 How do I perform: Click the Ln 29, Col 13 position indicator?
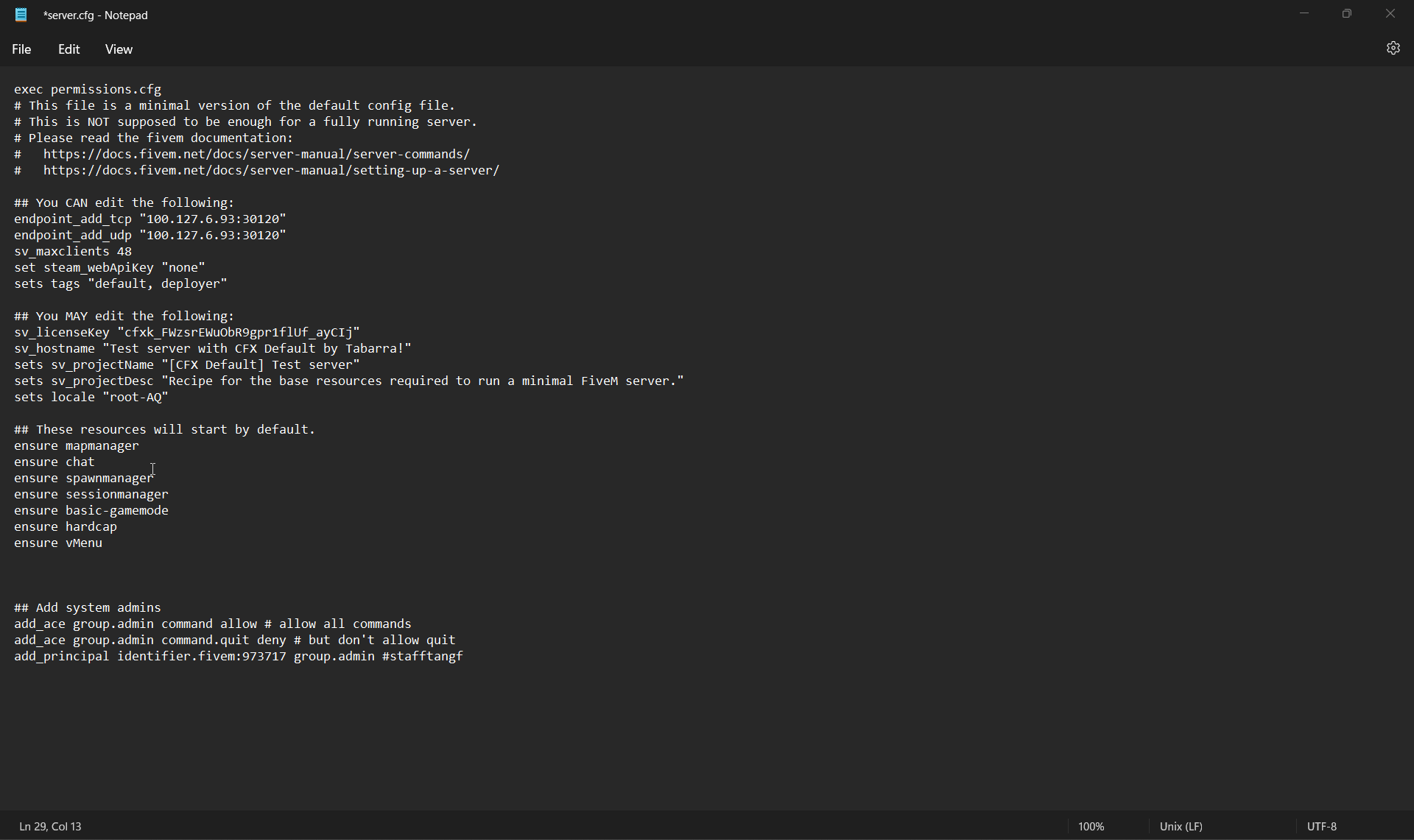(x=49, y=826)
